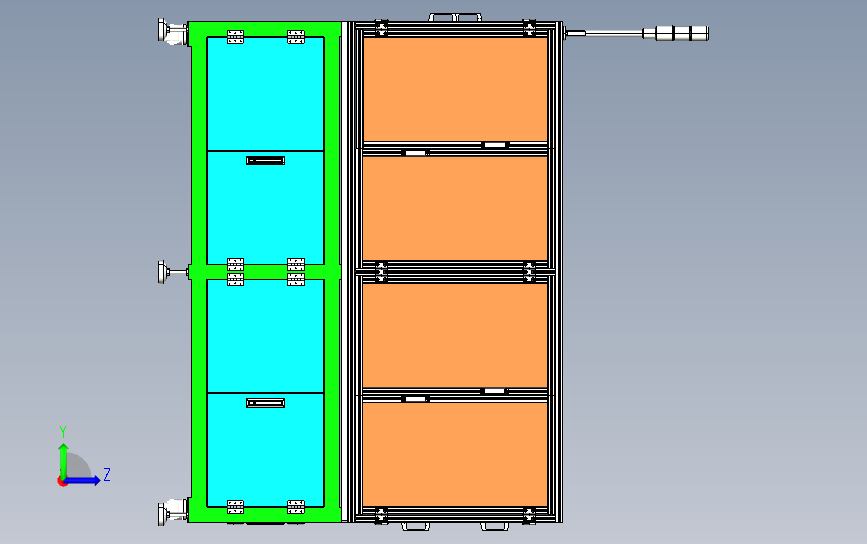
Task: Select the topmost cyan door panel
Action: coord(265,93)
